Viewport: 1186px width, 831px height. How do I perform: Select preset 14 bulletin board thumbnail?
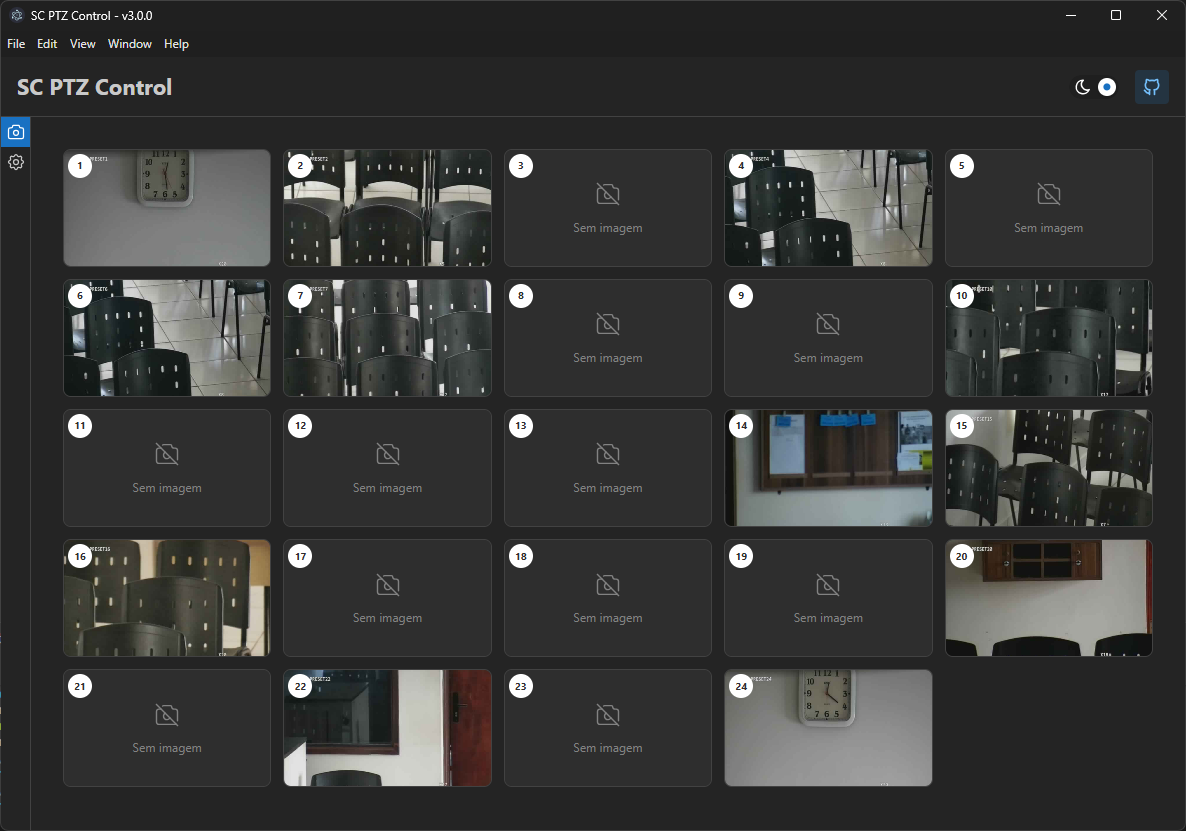click(x=828, y=468)
